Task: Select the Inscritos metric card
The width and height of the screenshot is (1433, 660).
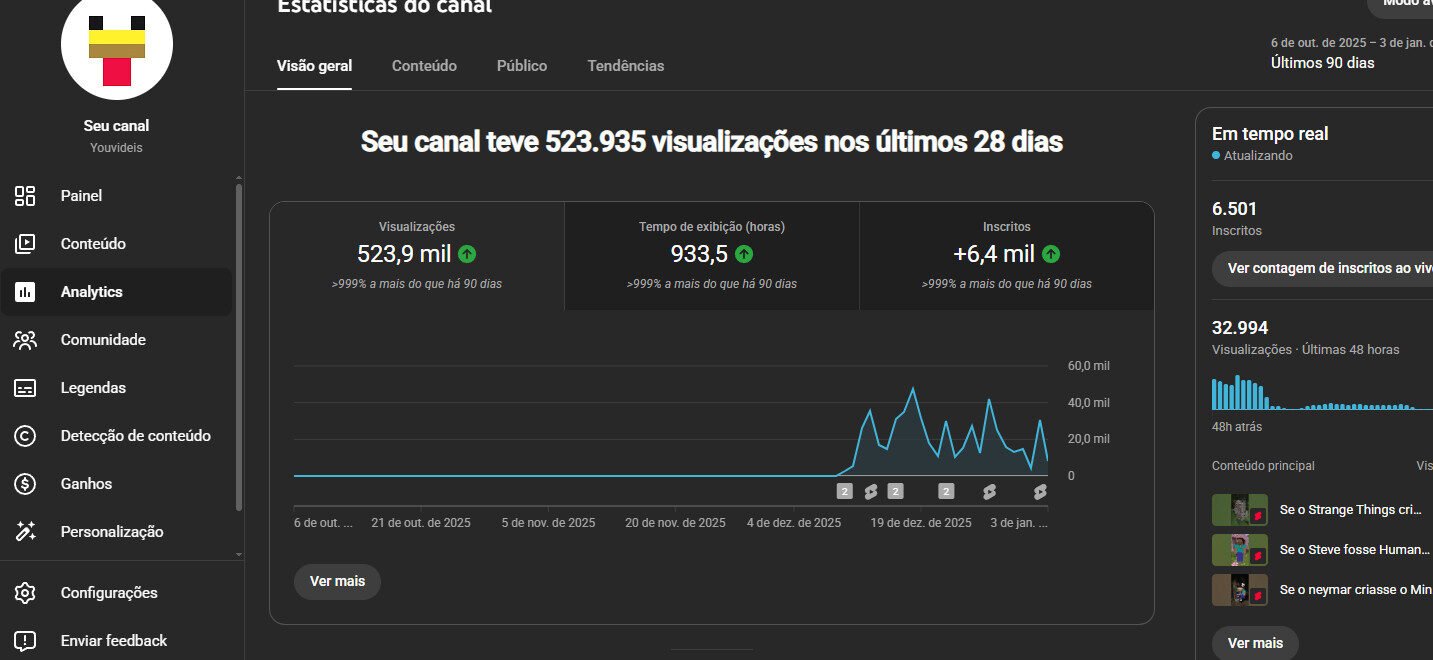Action: click(1004, 255)
